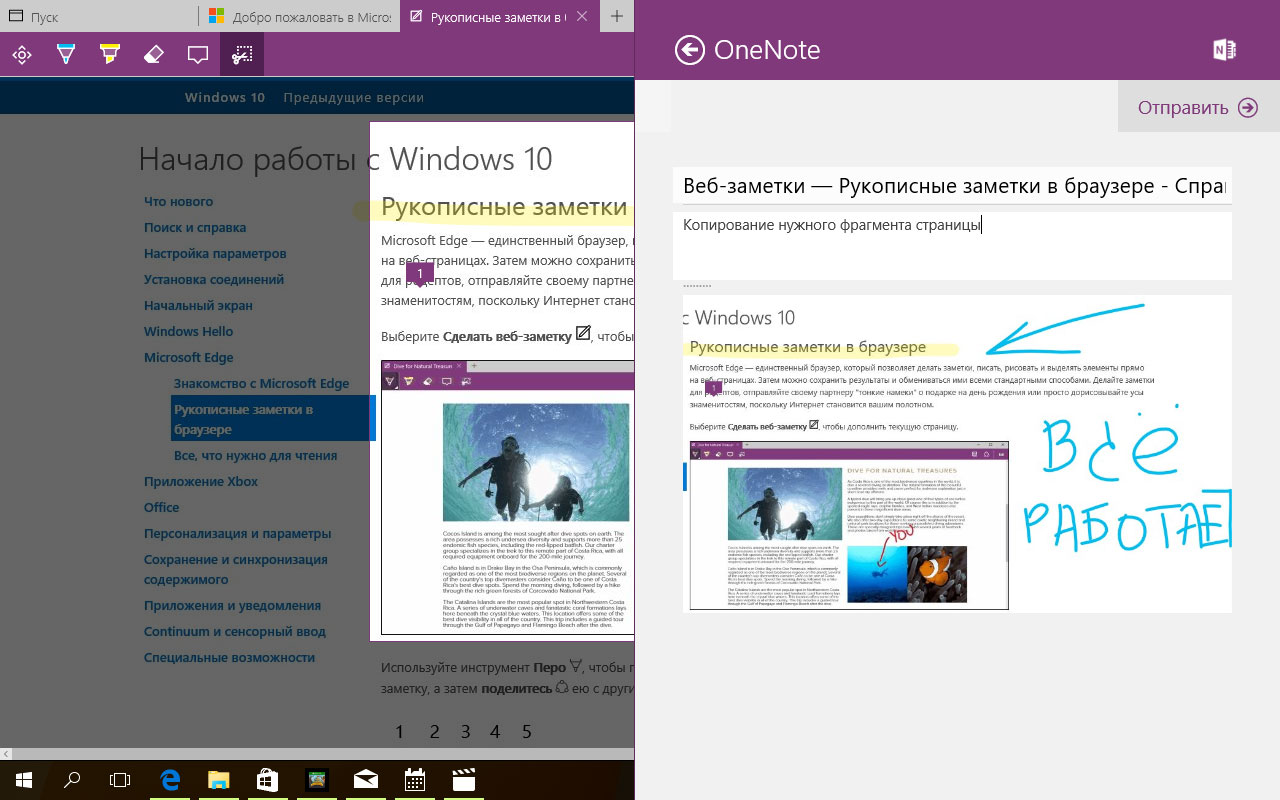Open Windows Hello link
1280x800 pixels.
[188, 331]
